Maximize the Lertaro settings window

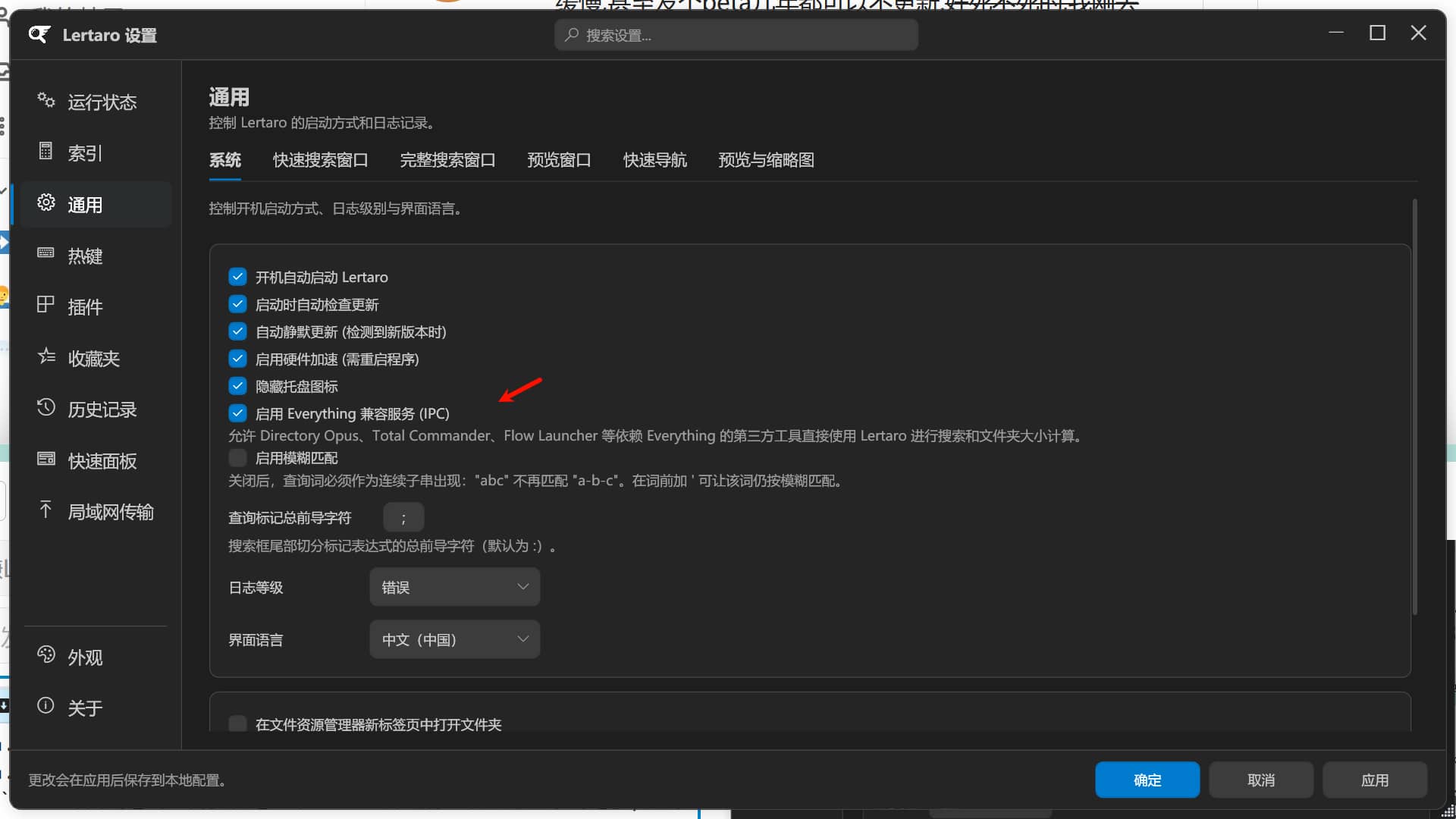1377,33
